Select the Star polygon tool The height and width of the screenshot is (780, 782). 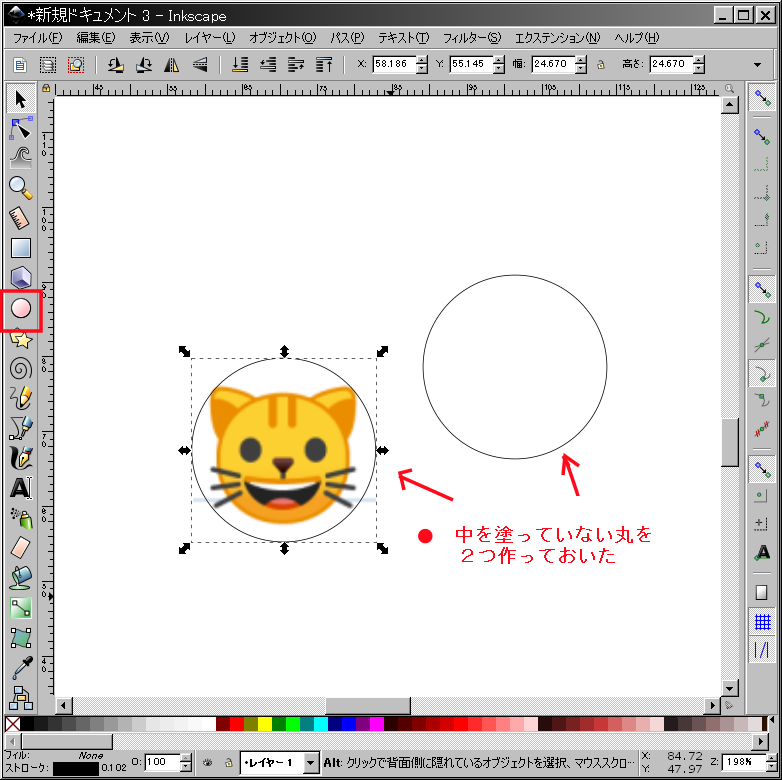tap(20, 339)
